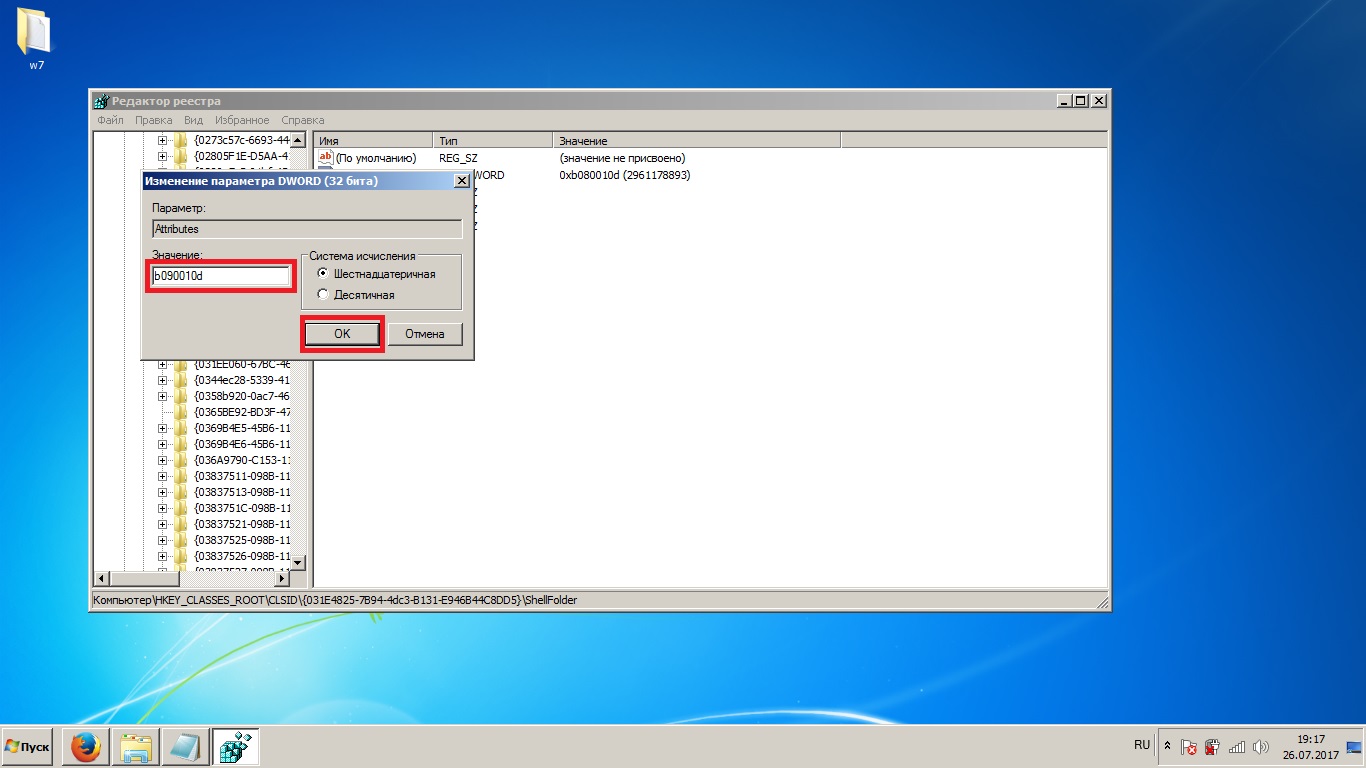Expand the {03837511-098B-11 key

pyautogui.click(x=162, y=476)
